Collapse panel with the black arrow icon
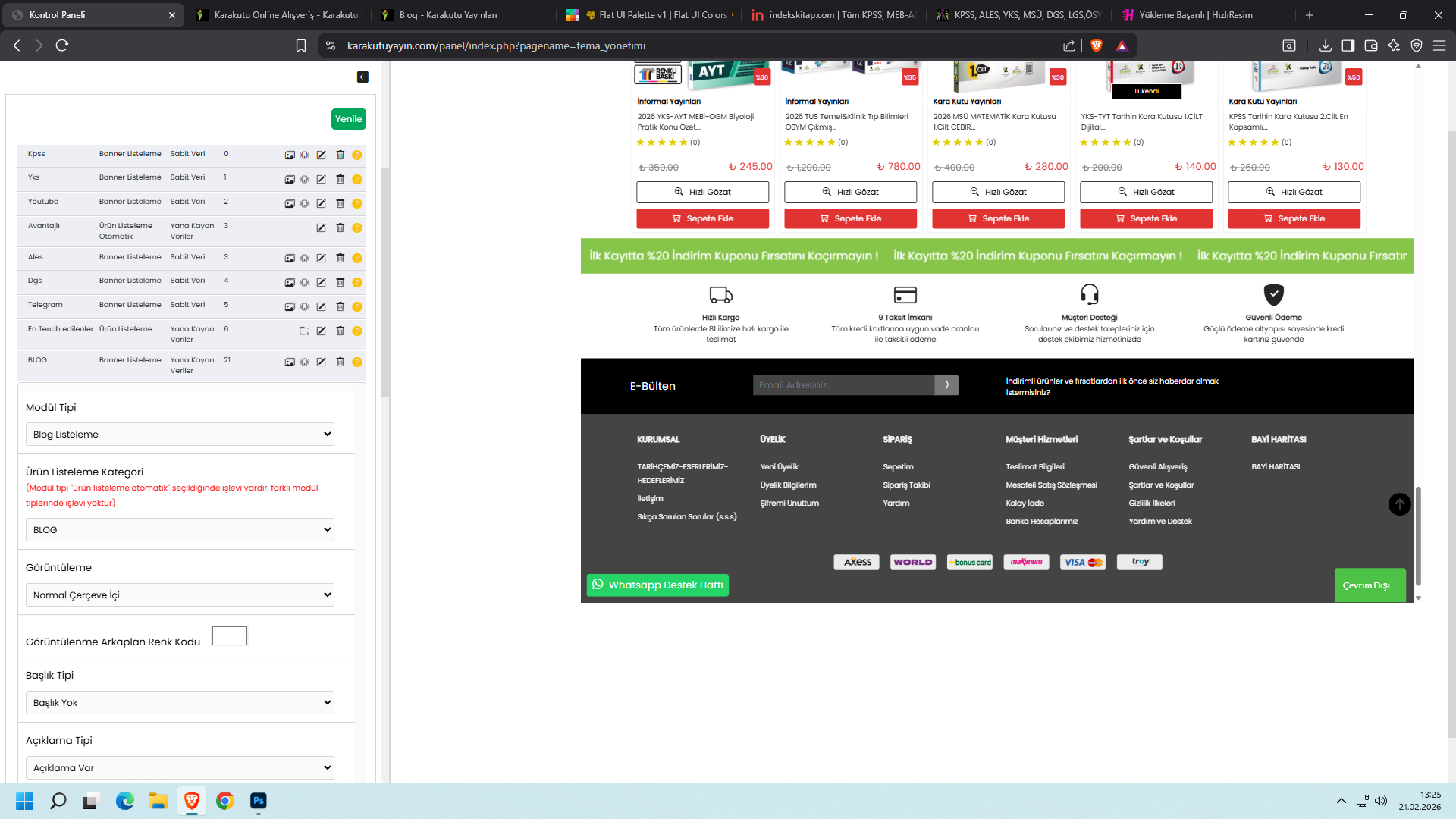 tap(362, 77)
